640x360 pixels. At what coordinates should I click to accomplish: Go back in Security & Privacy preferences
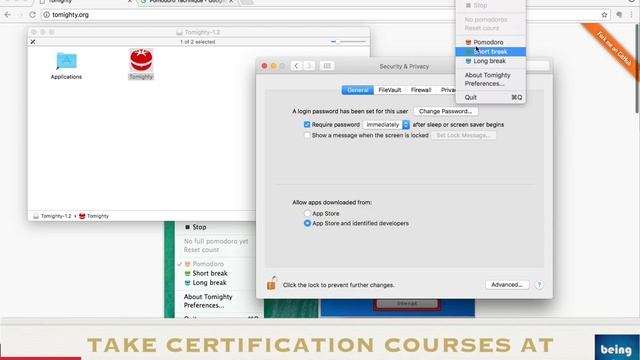[x=297, y=66]
